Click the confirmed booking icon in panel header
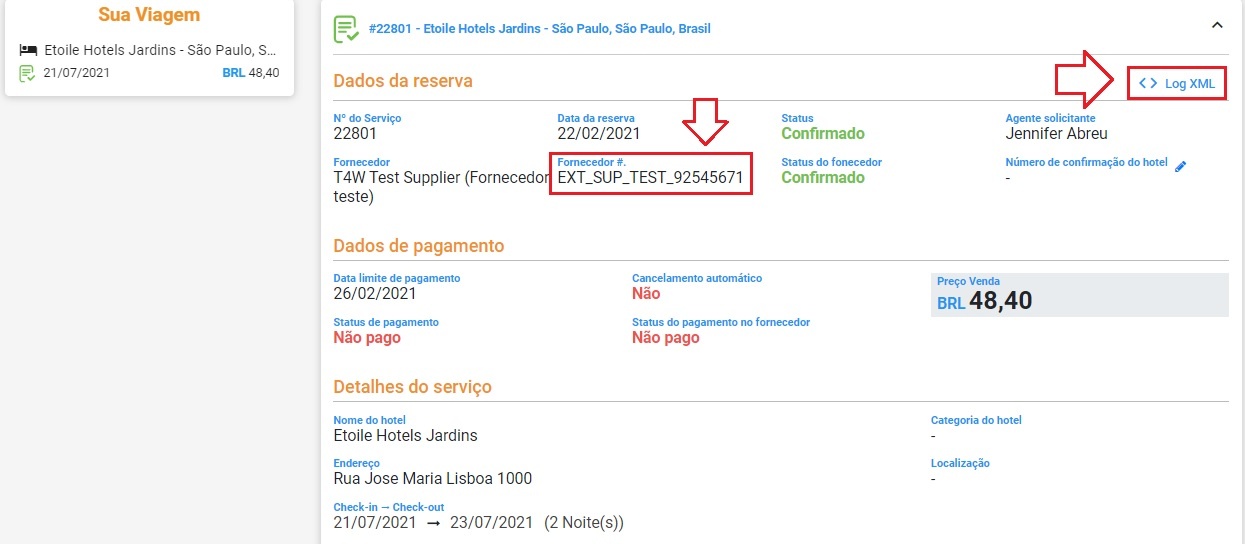 tap(346, 29)
